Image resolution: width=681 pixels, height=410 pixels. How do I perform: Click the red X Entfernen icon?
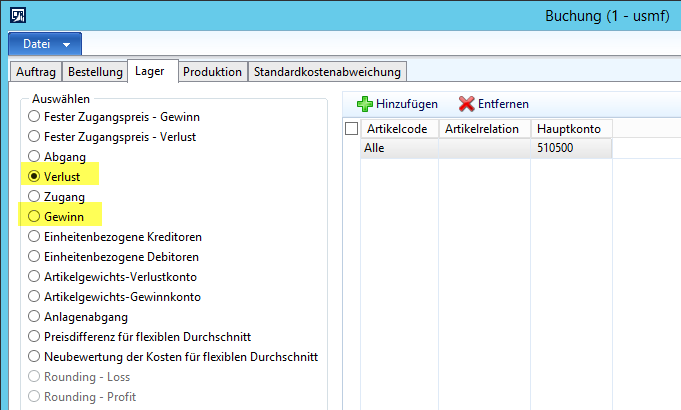point(466,104)
